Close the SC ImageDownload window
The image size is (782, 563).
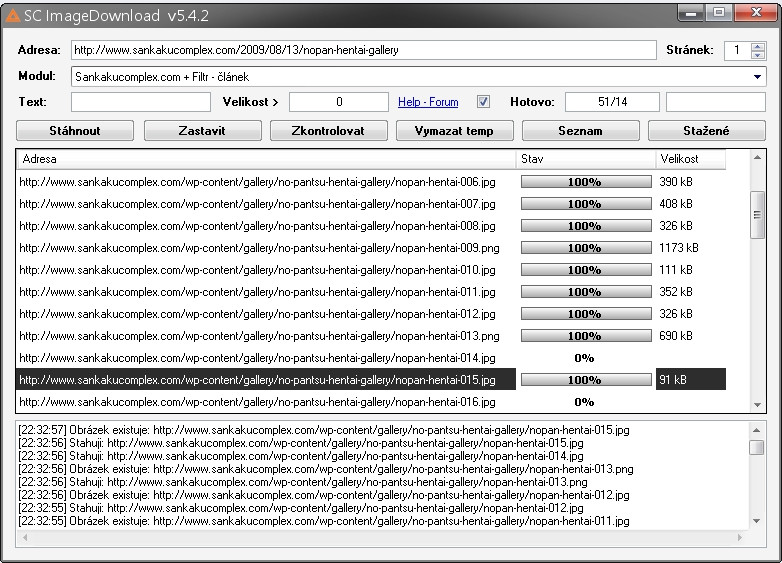[x=756, y=13]
